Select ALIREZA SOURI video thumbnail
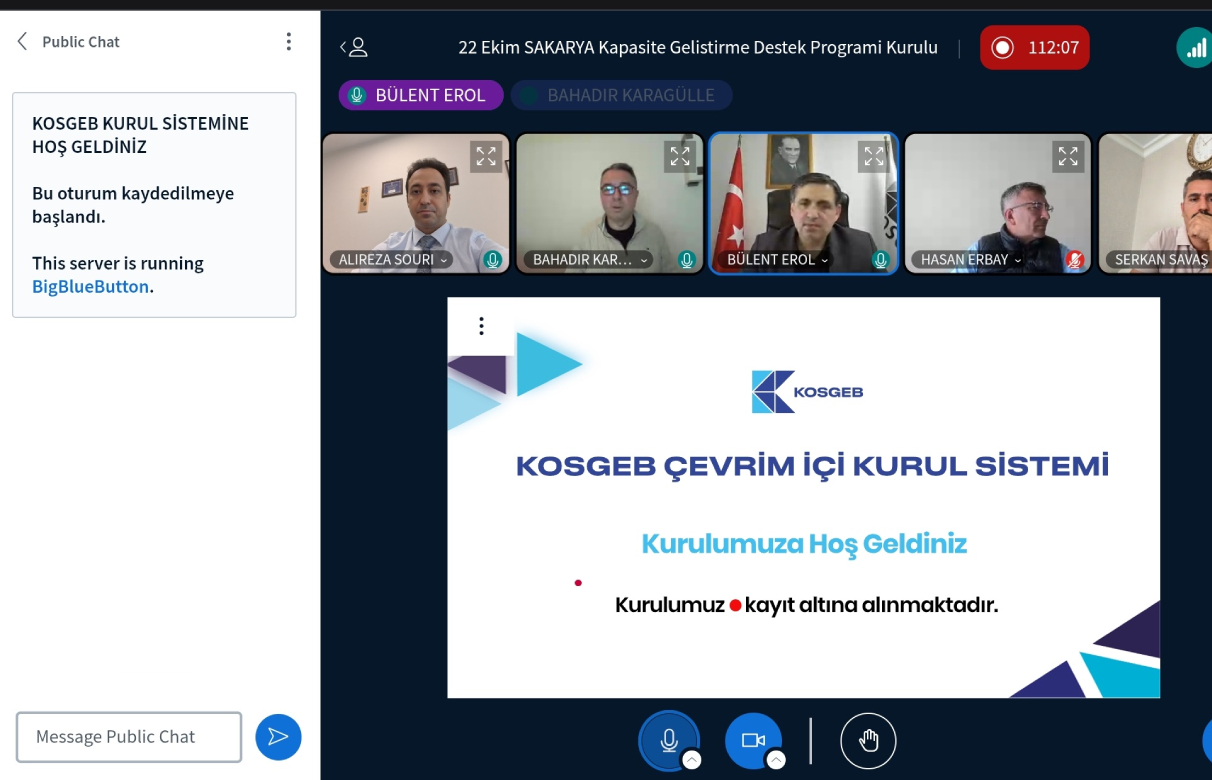 pos(416,203)
